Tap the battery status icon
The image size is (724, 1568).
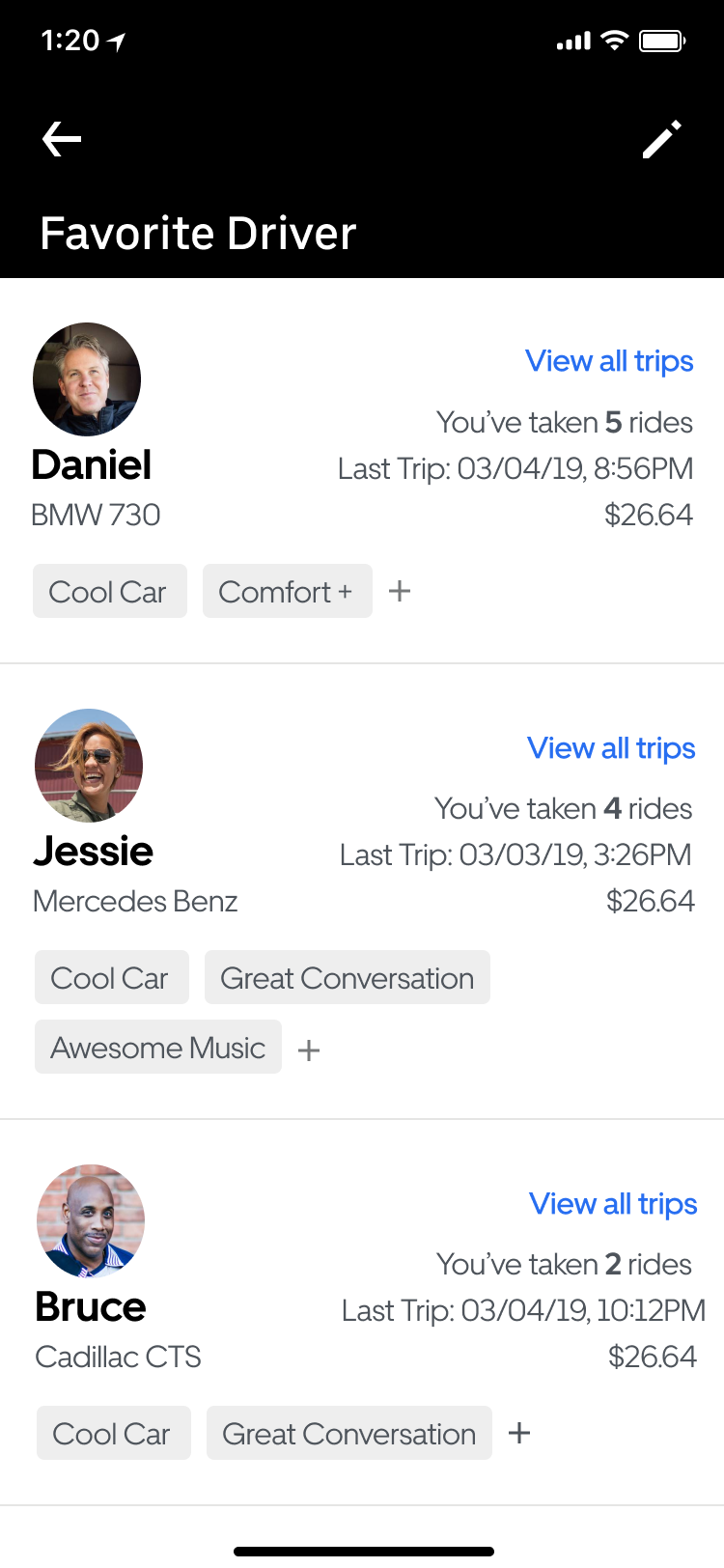tap(663, 41)
